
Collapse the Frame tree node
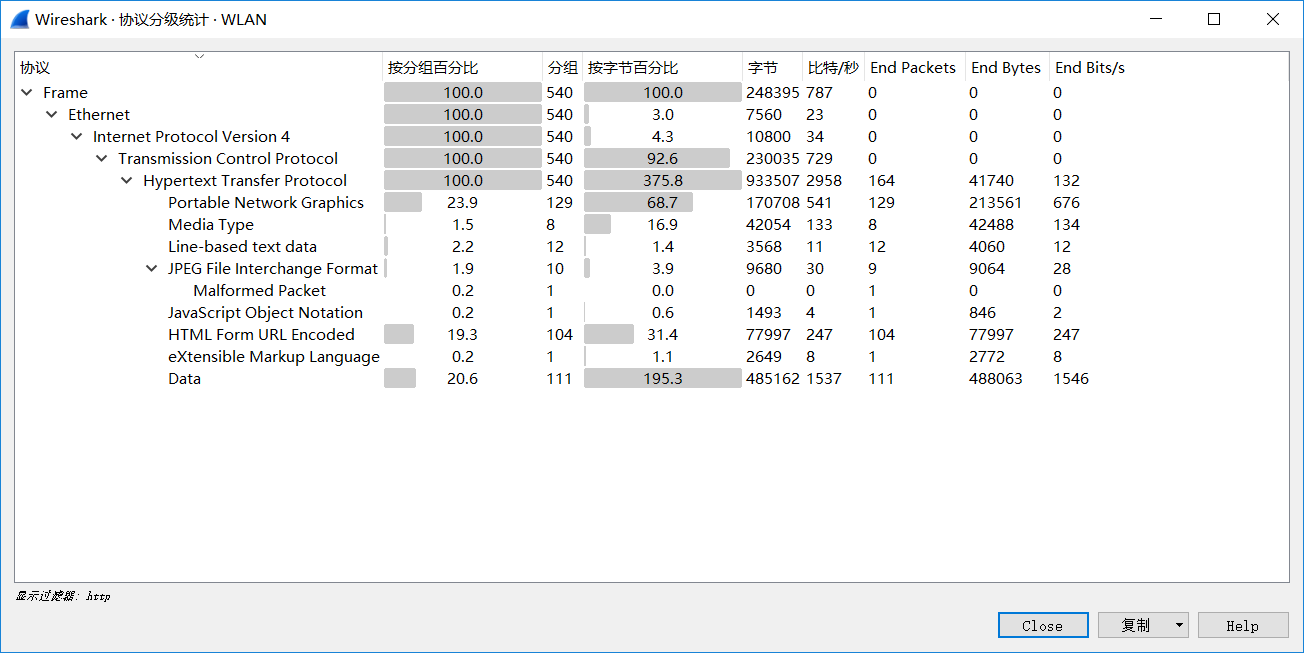[26, 92]
